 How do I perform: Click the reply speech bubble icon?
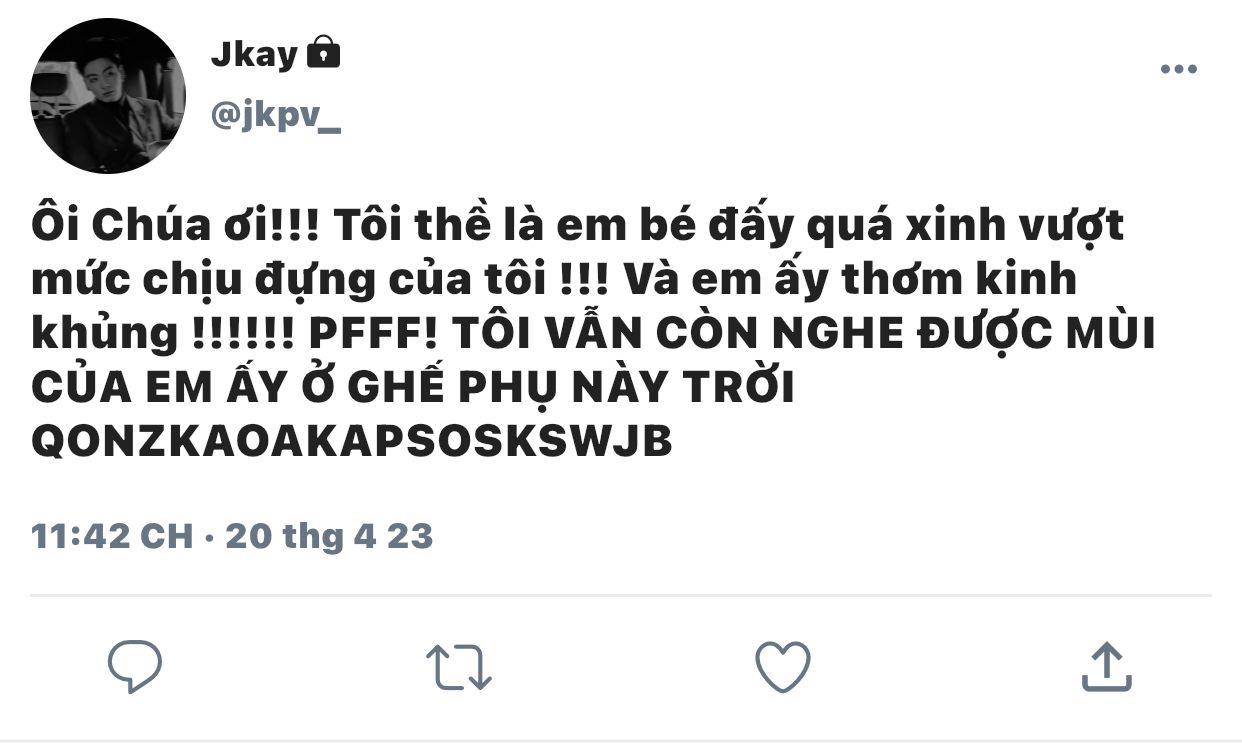coord(135,667)
